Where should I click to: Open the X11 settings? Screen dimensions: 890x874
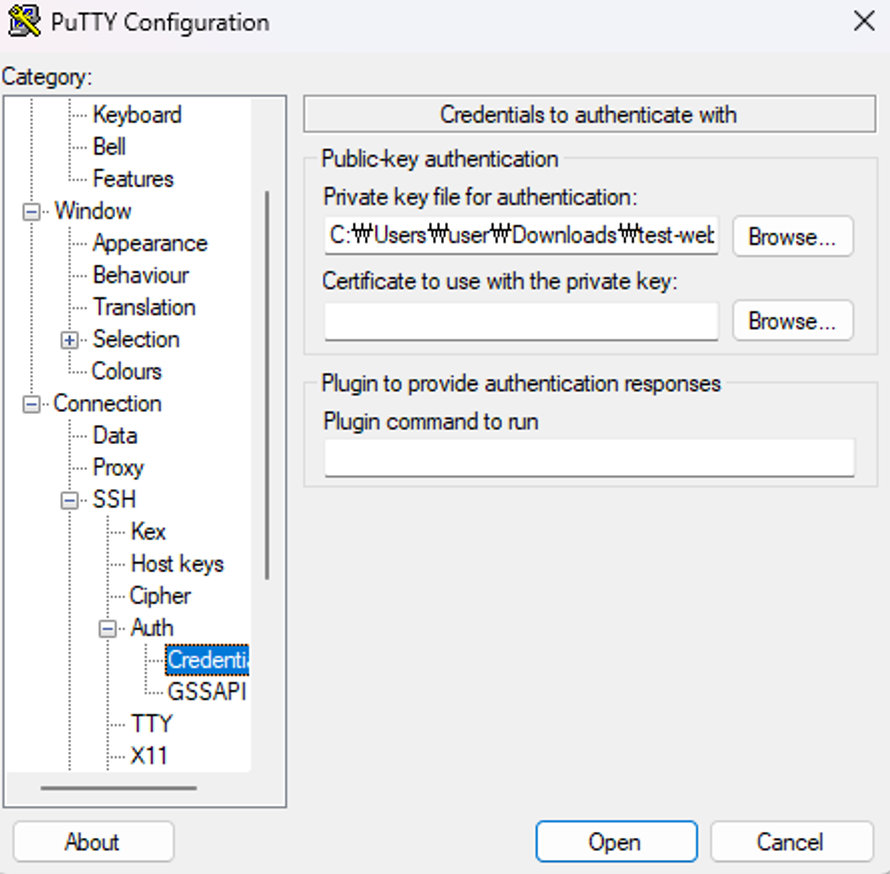[x=149, y=756]
